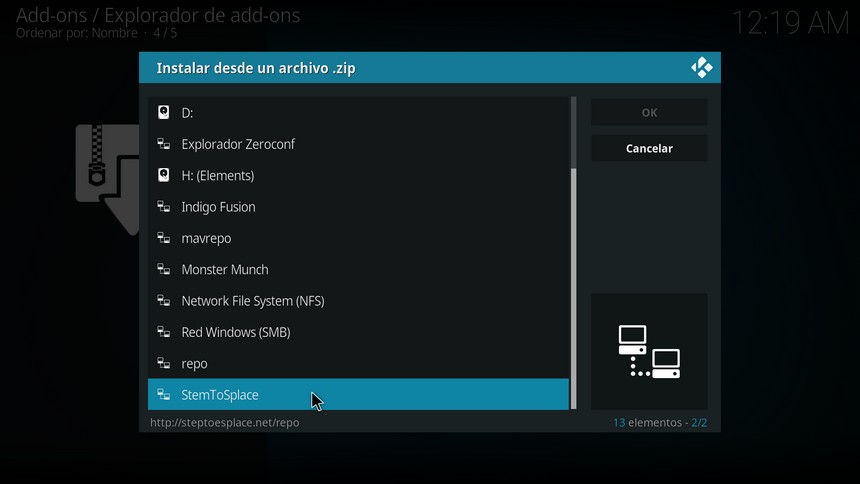Screen dimensions: 860x484
Task: Click the network icon beside repo
Action: [x=163, y=363]
